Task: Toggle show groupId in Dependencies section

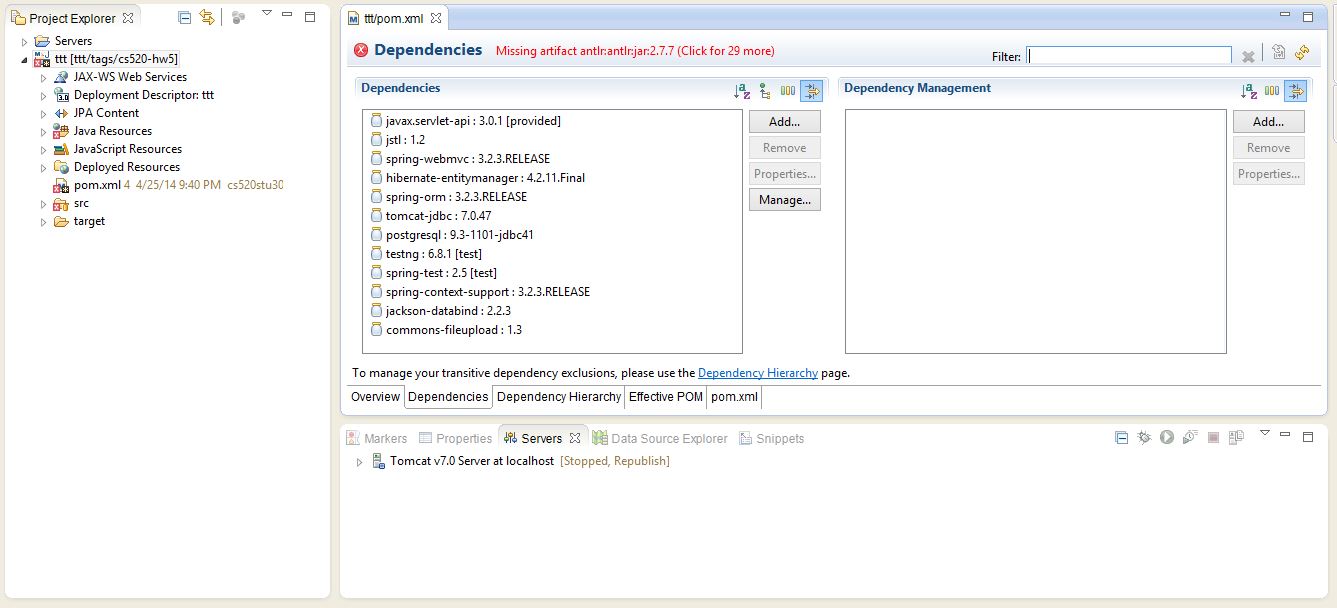Action: pyautogui.click(x=788, y=91)
